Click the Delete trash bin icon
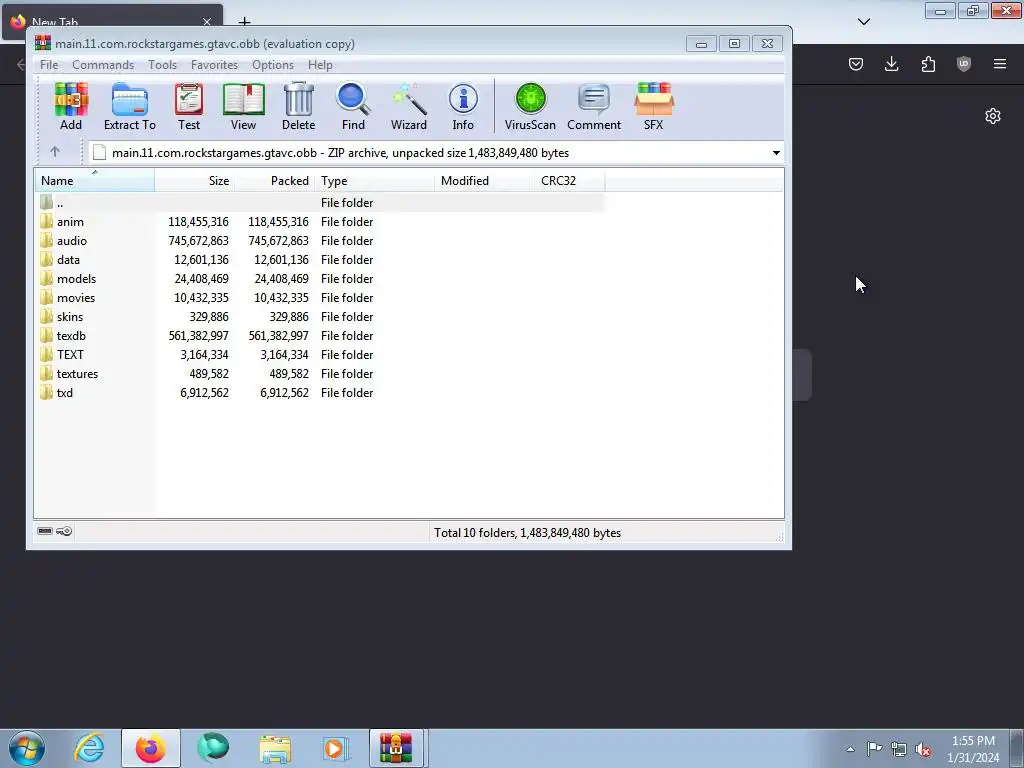Screen dimensions: 1024x768 click(298, 106)
